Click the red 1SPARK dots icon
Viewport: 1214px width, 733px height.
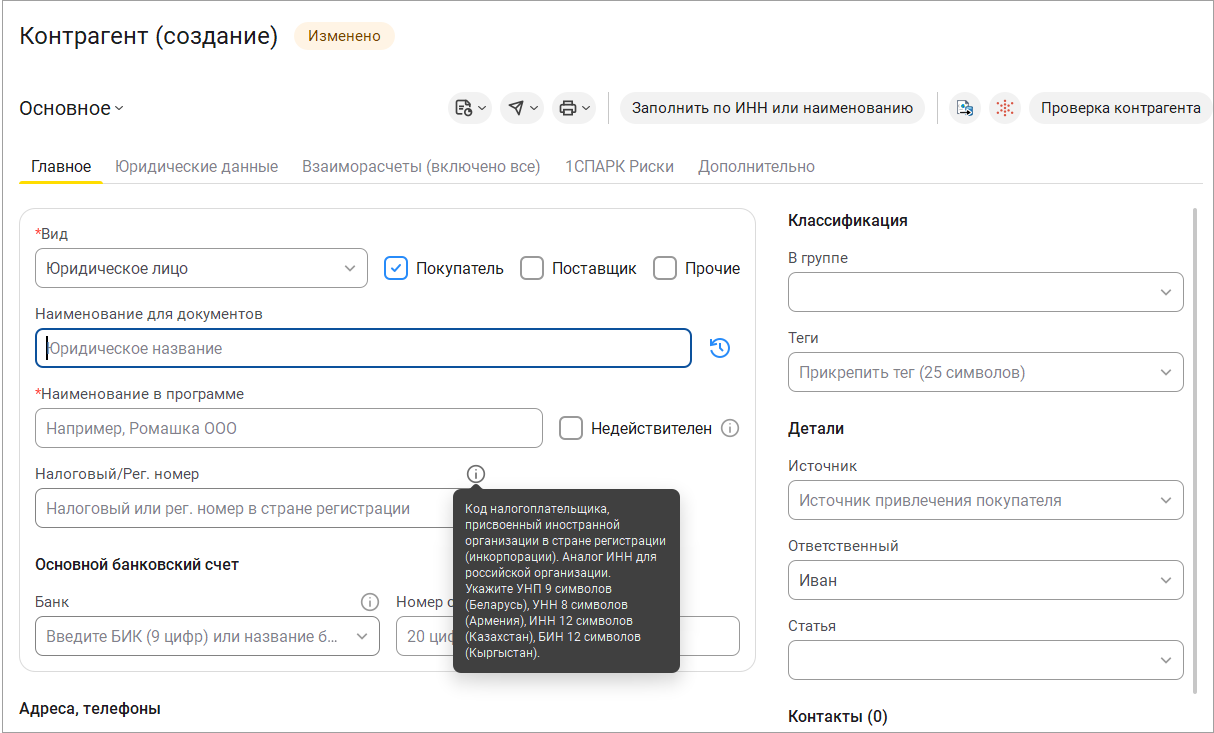click(1004, 108)
